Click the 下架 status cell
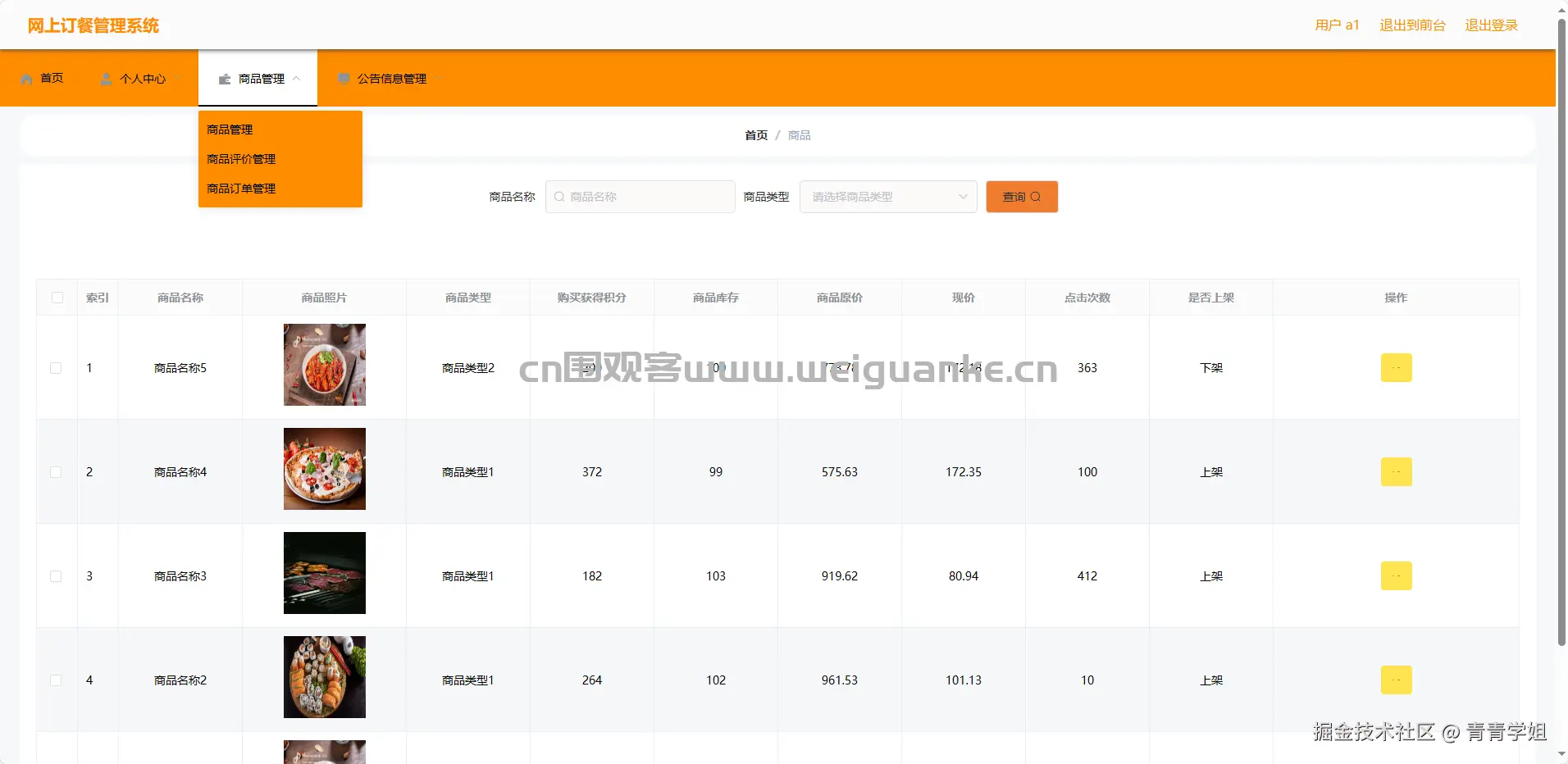 [1211, 368]
